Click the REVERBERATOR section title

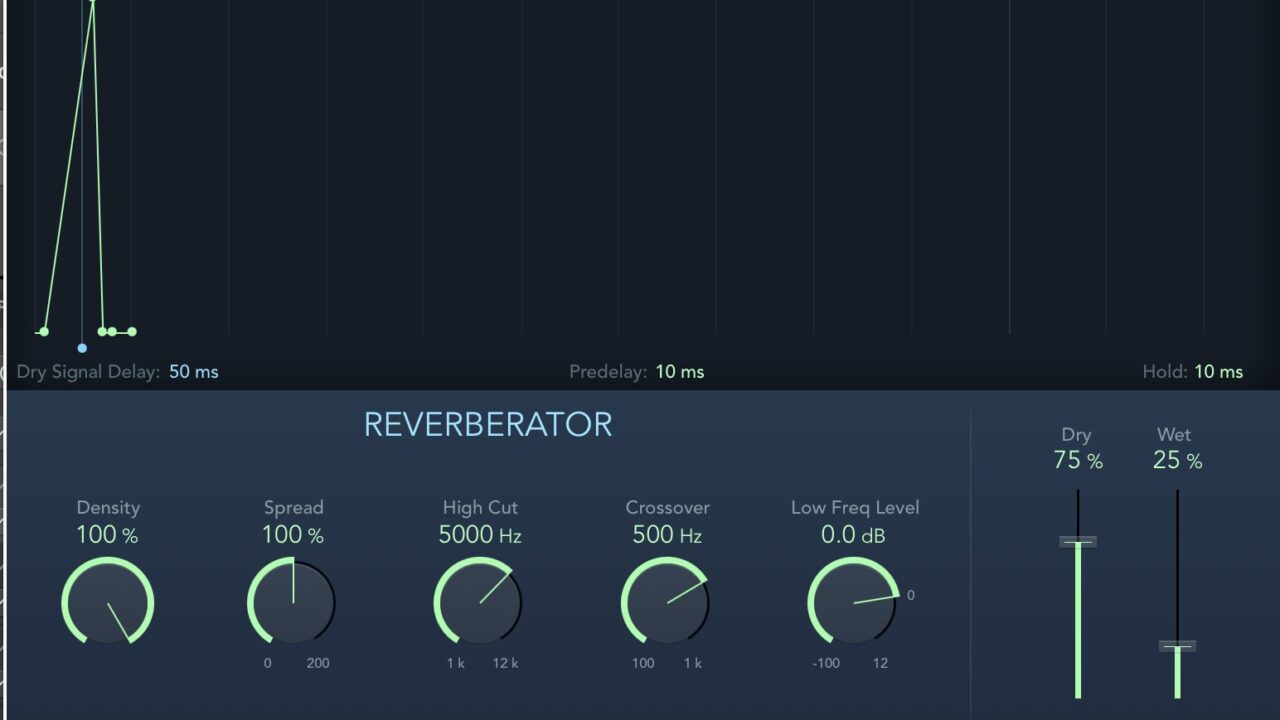tap(488, 425)
